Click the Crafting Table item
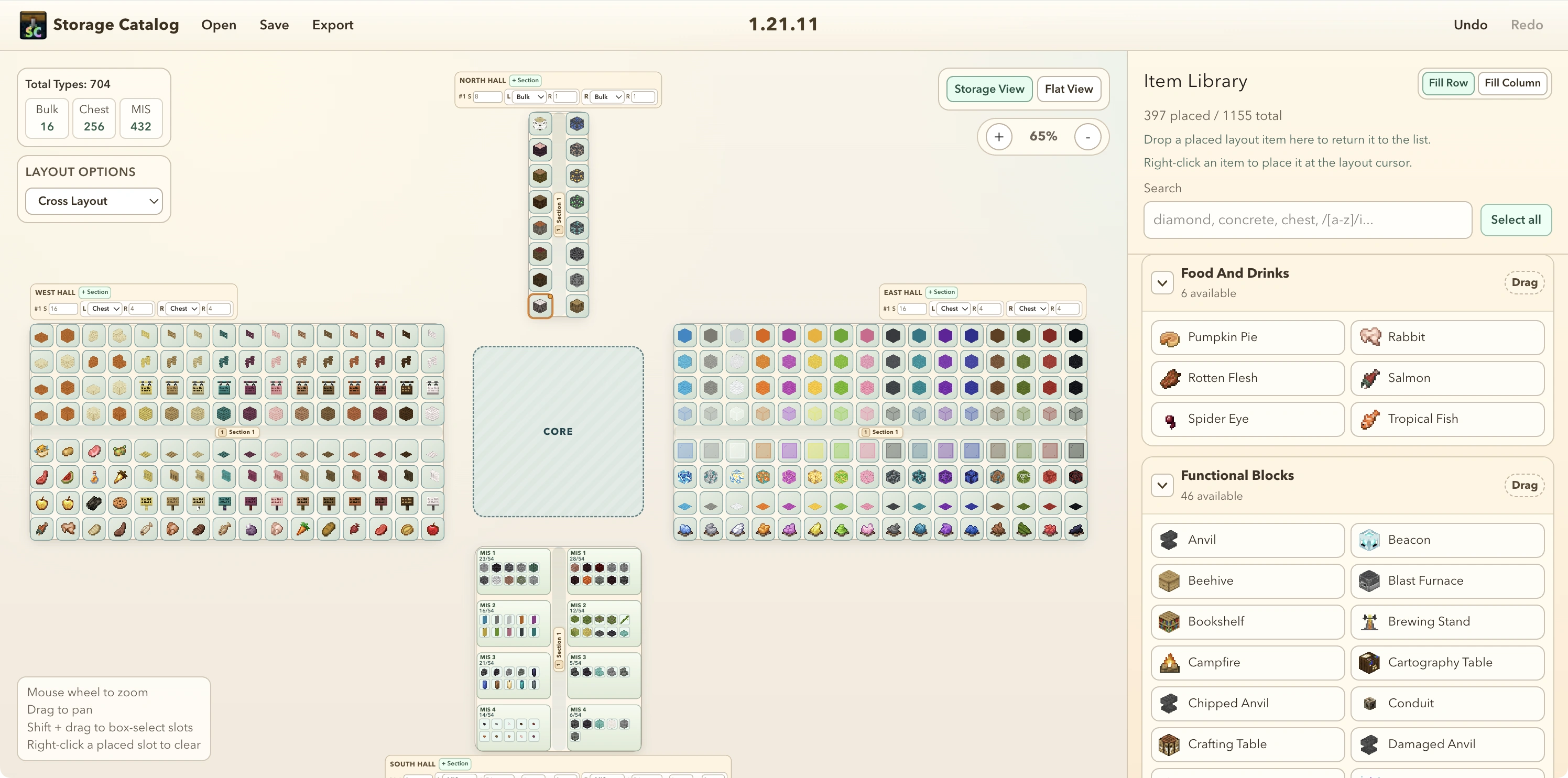Viewport: 1568px width, 778px height. click(1247, 743)
